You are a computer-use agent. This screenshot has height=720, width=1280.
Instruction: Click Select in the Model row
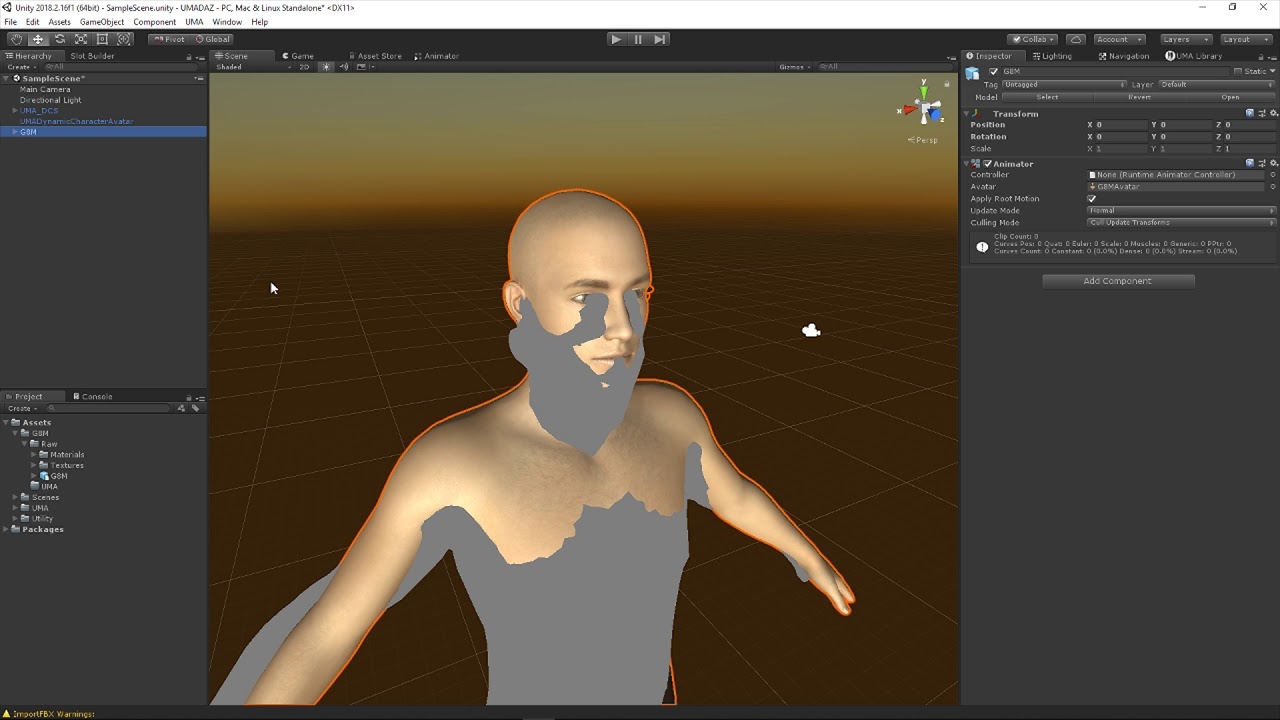point(1046,97)
